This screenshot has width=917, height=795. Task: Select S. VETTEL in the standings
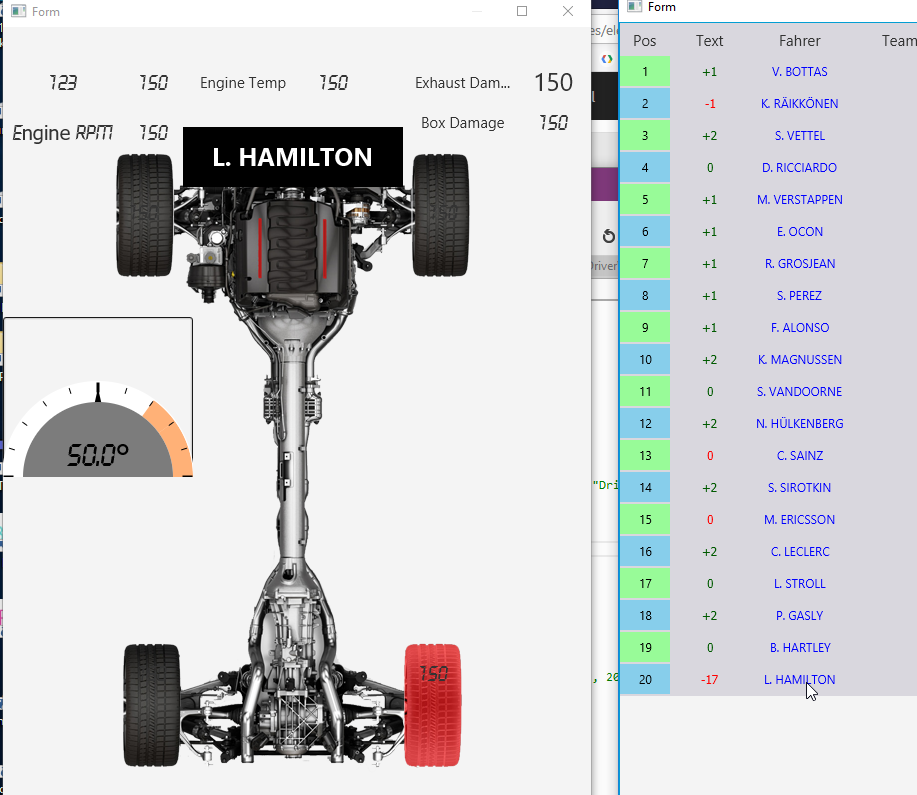coord(799,136)
